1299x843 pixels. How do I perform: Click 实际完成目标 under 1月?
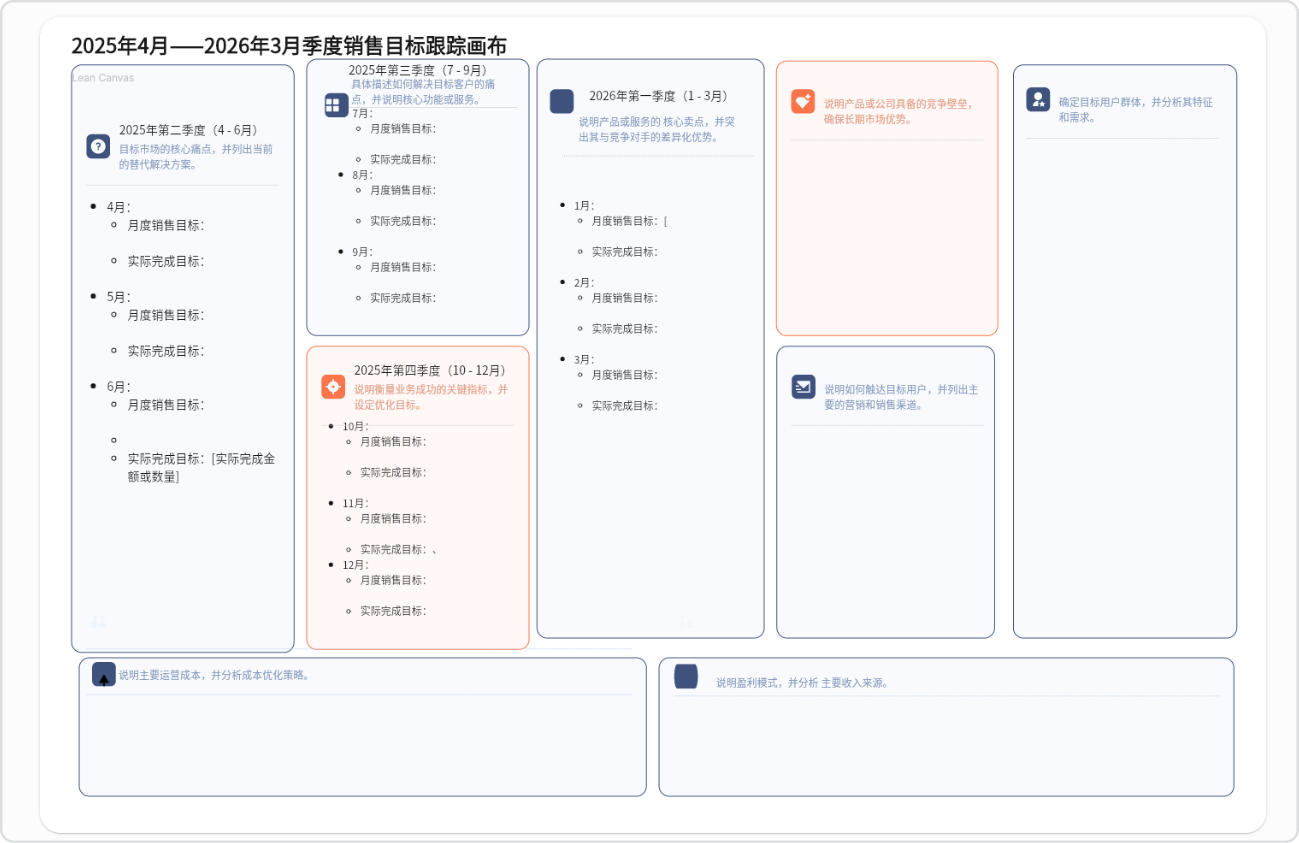pyautogui.click(x=625, y=252)
